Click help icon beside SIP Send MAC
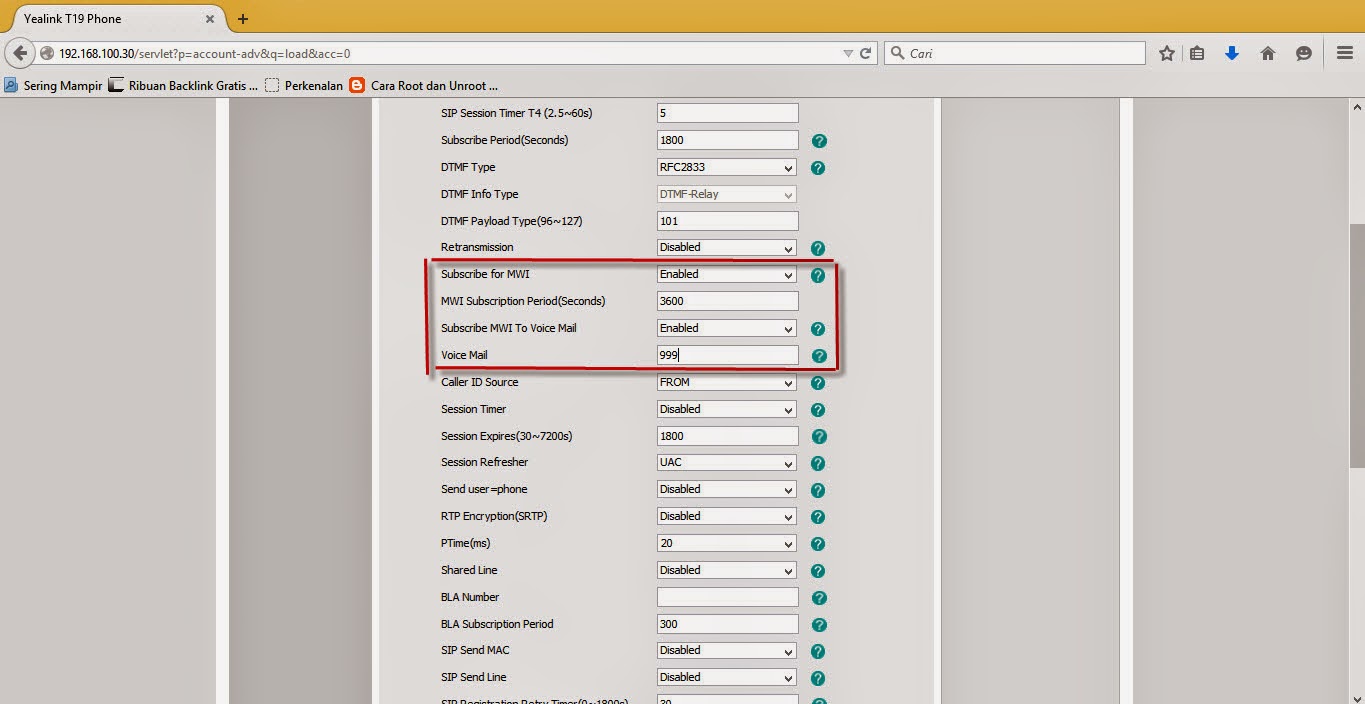The image size is (1365, 704). tap(818, 652)
